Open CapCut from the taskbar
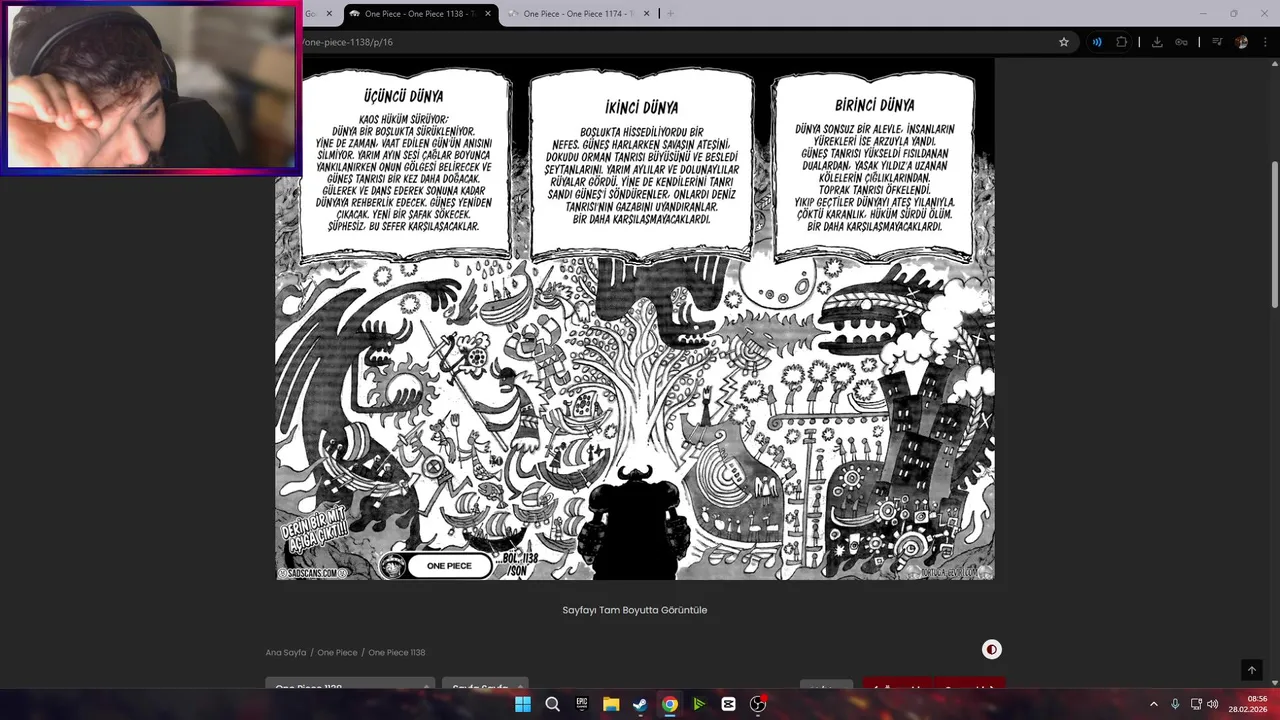Screen dimensions: 1280x720 (728, 704)
